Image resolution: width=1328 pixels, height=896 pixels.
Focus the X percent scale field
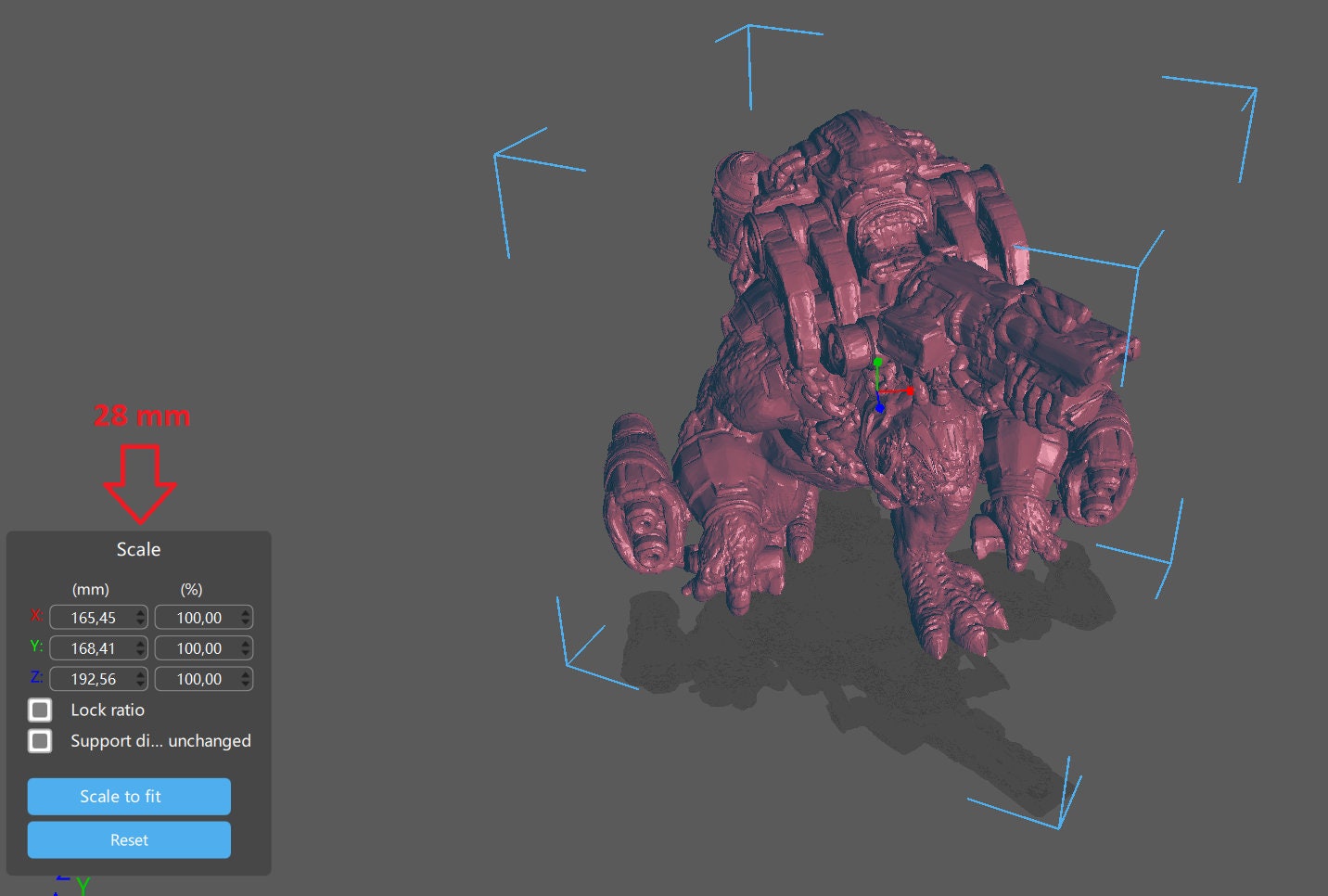pos(198,618)
